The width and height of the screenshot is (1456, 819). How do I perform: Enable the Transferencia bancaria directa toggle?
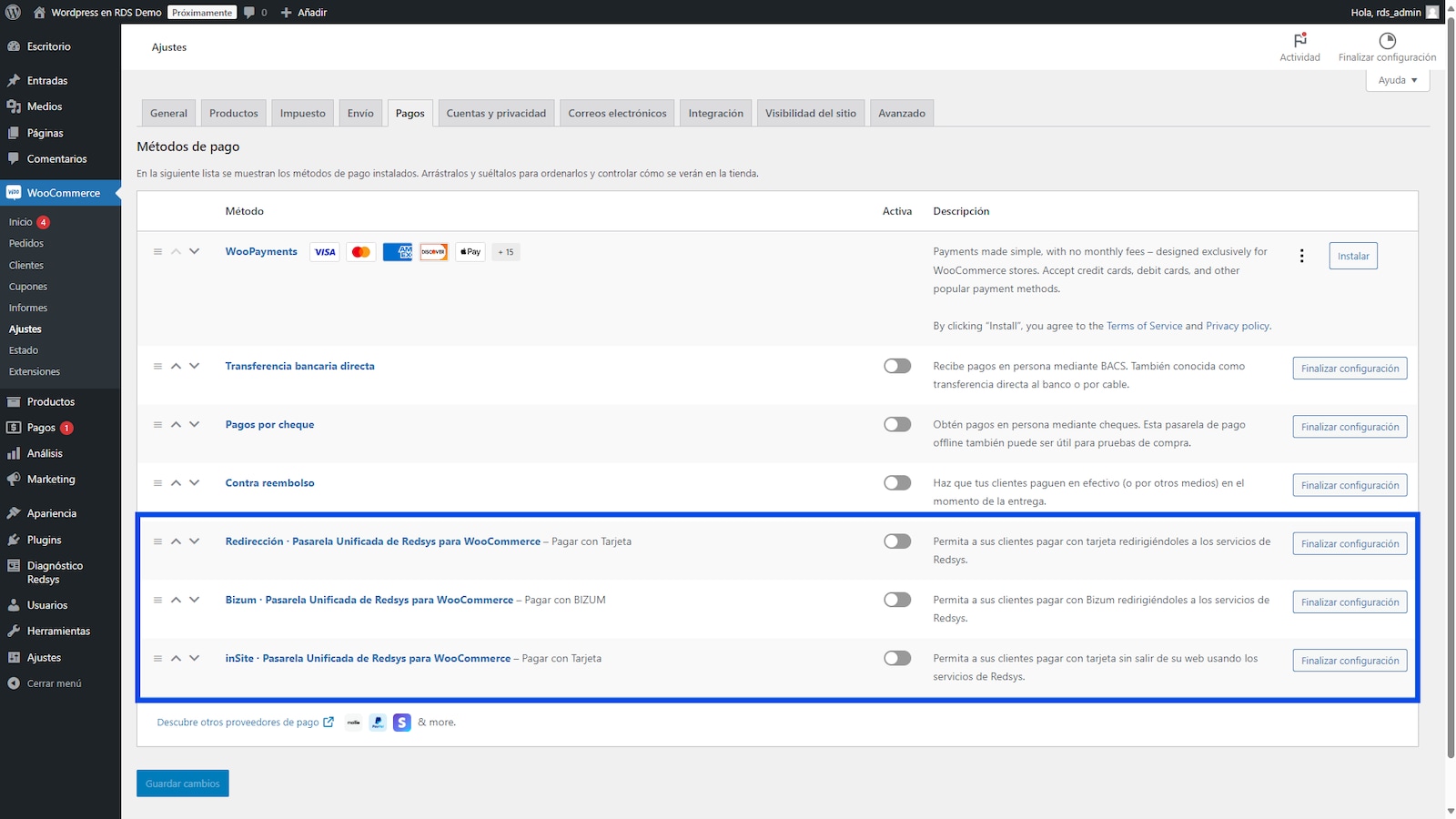897,366
